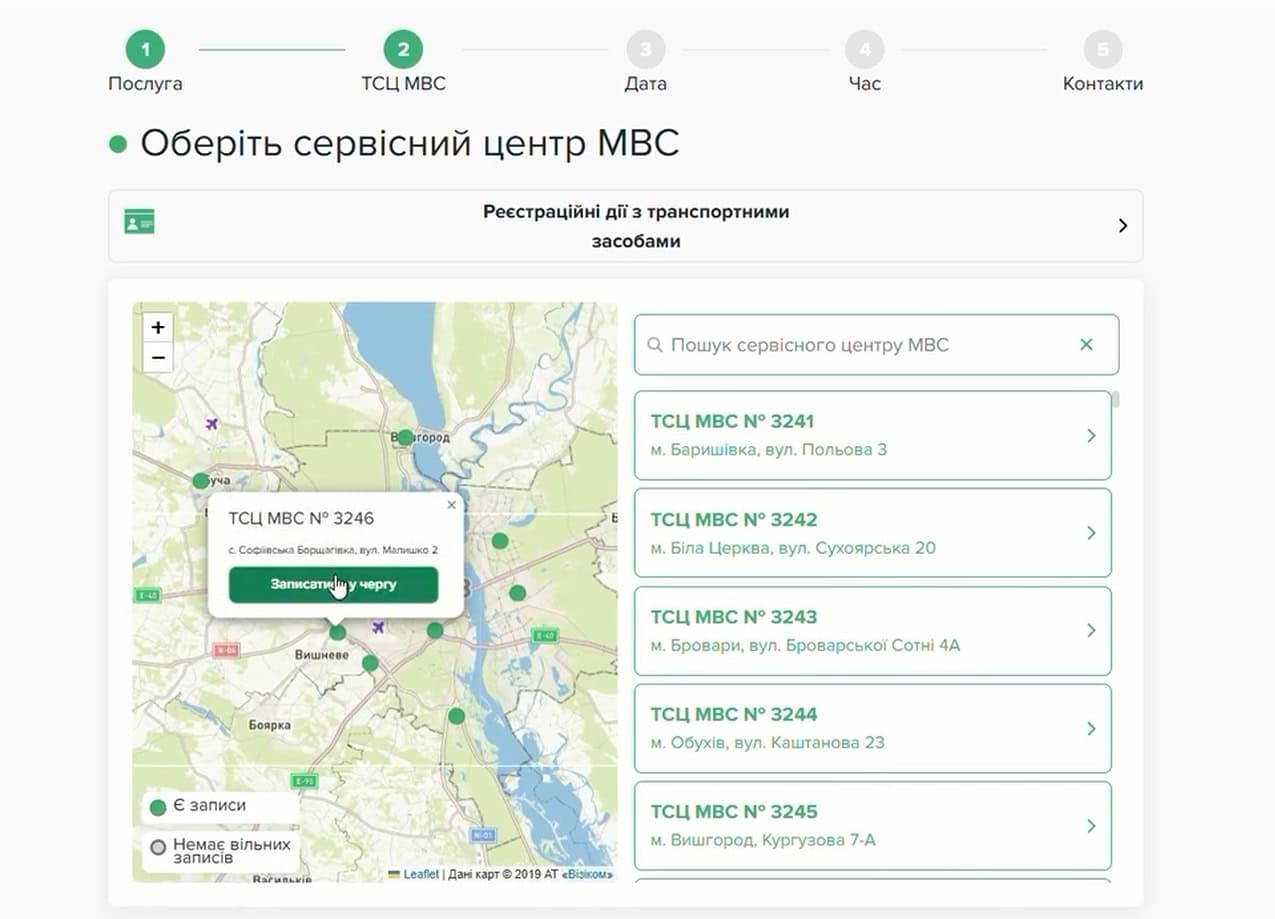Click the ID card icon in service banner
The width and height of the screenshot is (1275, 919).
click(x=139, y=222)
